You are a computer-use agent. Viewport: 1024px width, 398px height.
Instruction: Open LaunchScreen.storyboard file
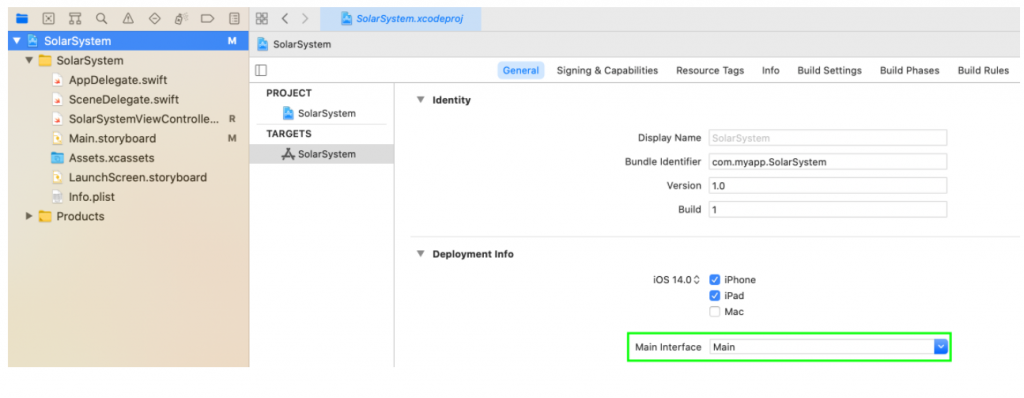coord(138,177)
